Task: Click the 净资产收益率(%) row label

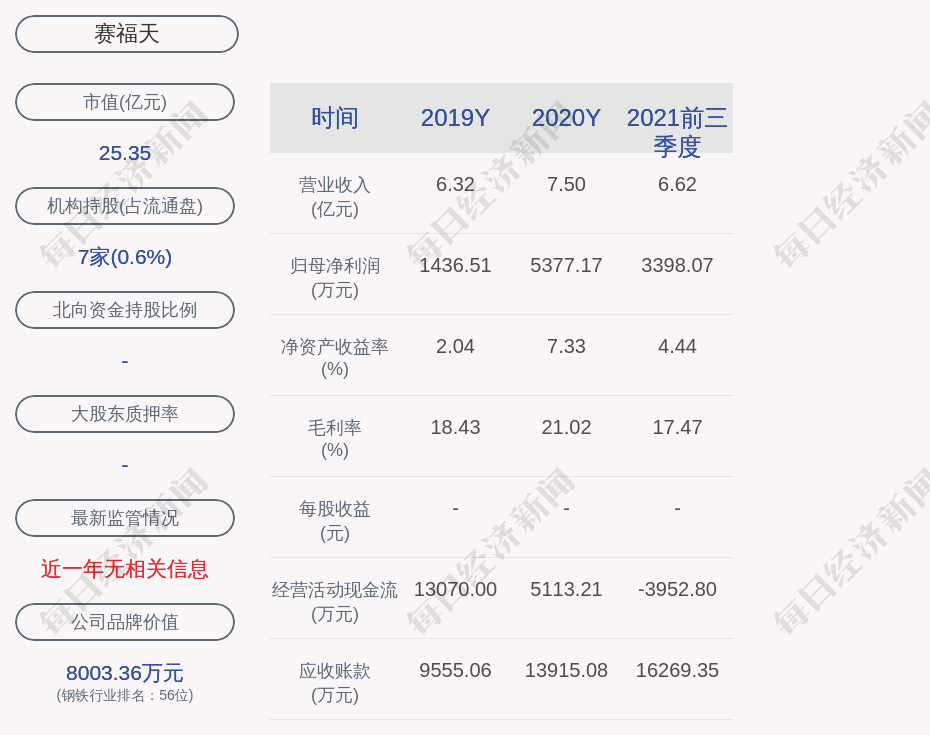Action: pos(335,358)
